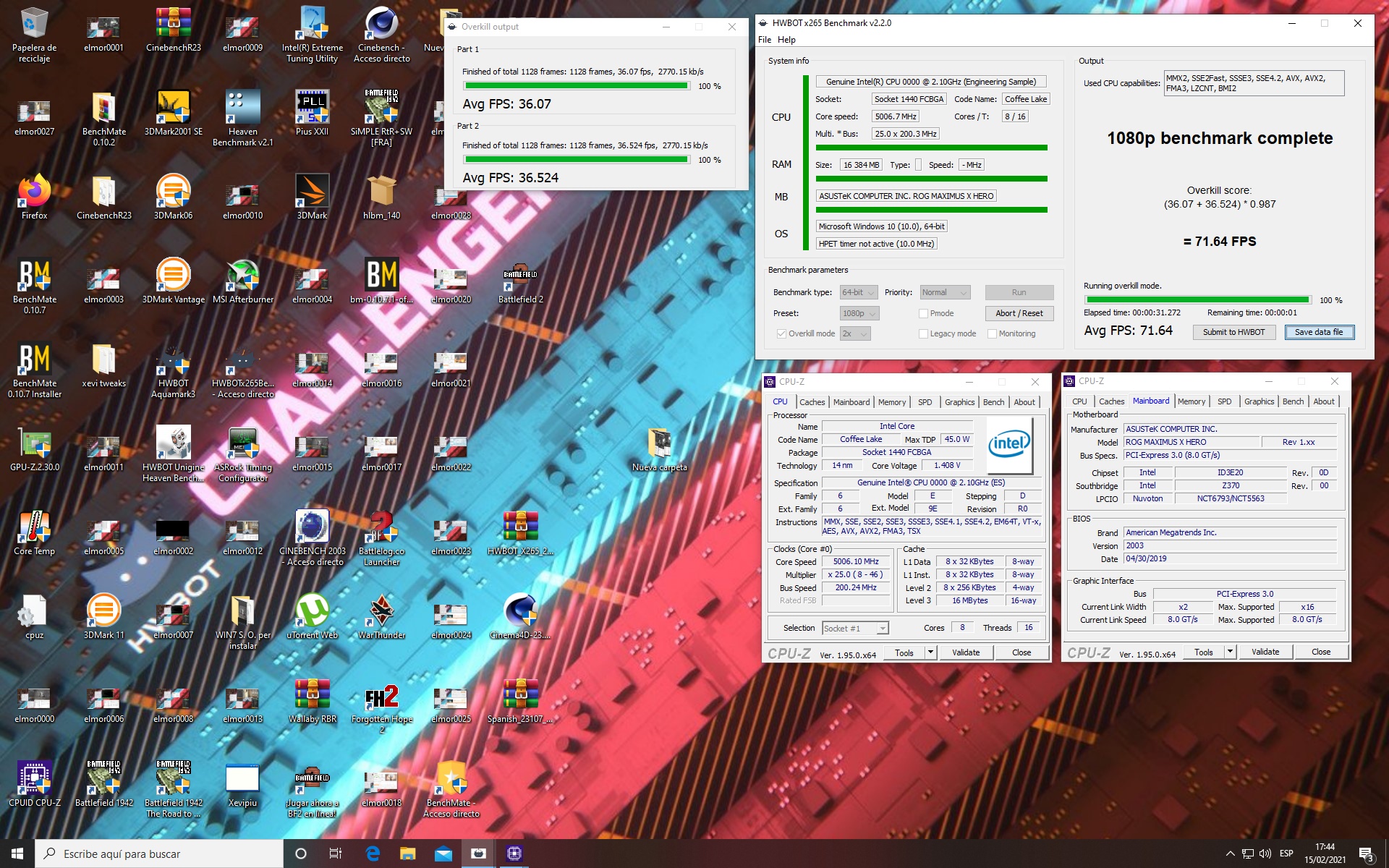Click the Tools button in left CPU-Z
This screenshot has width=1389, height=868.
click(904, 652)
